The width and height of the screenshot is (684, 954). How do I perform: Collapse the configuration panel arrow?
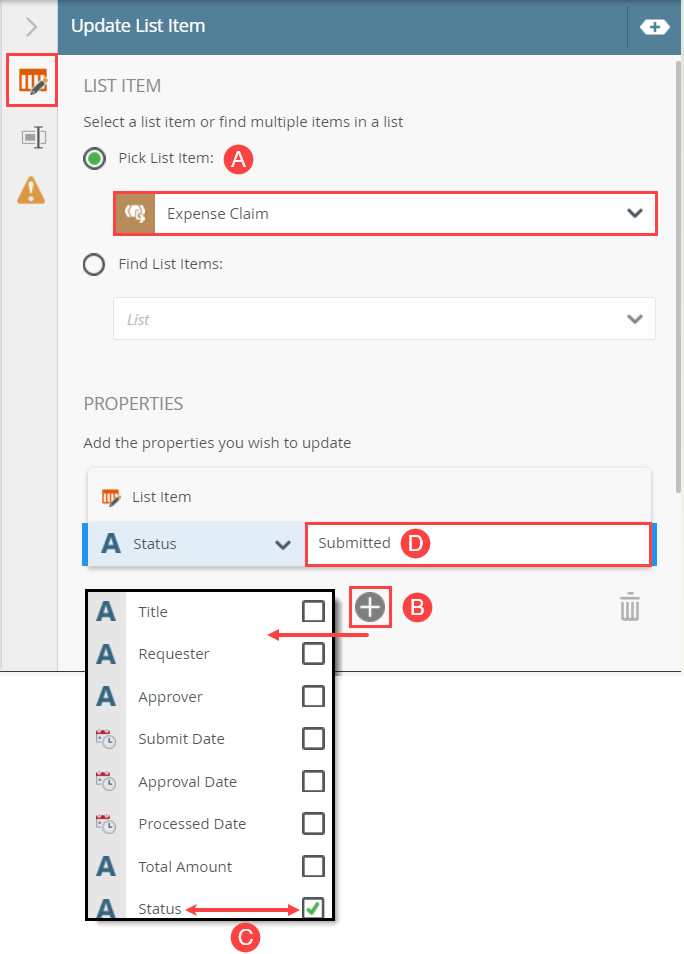31,27
